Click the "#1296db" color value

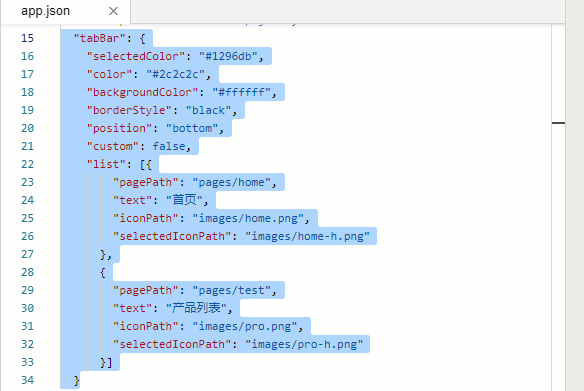[x=228, y=56]
